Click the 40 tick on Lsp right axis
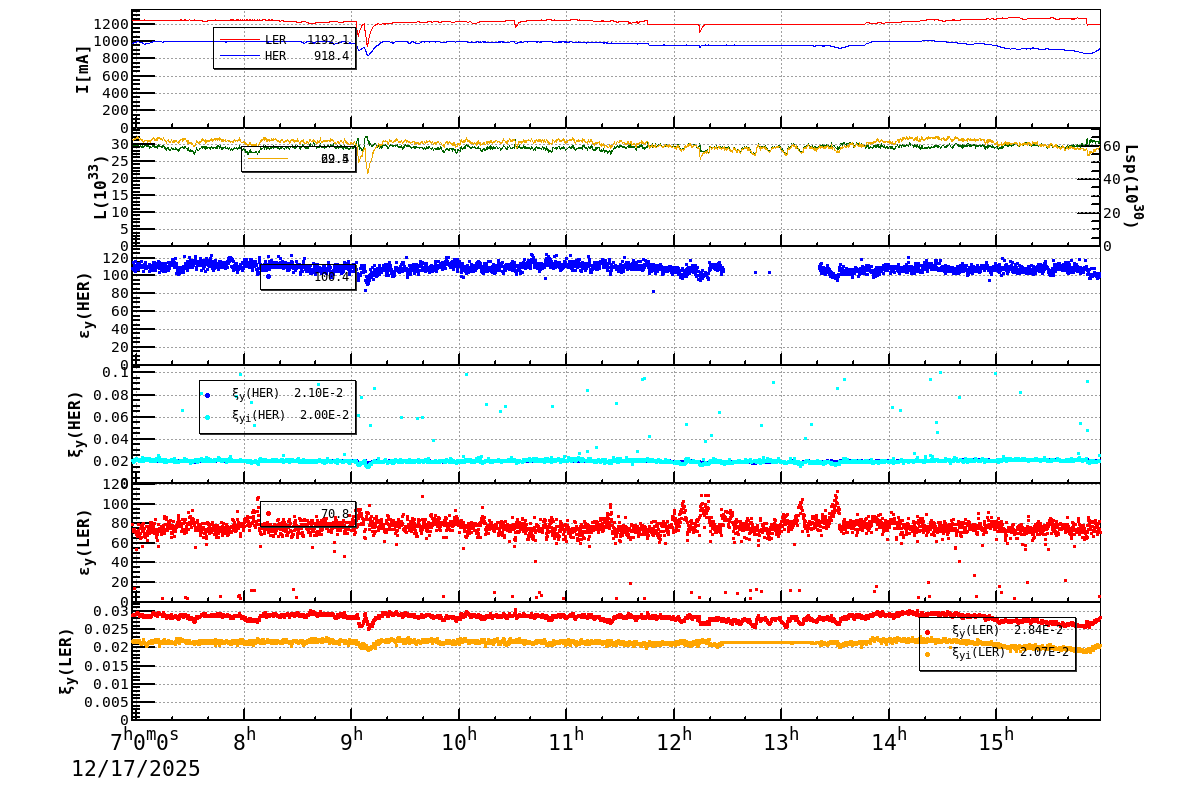 [x=1112, y=179]
